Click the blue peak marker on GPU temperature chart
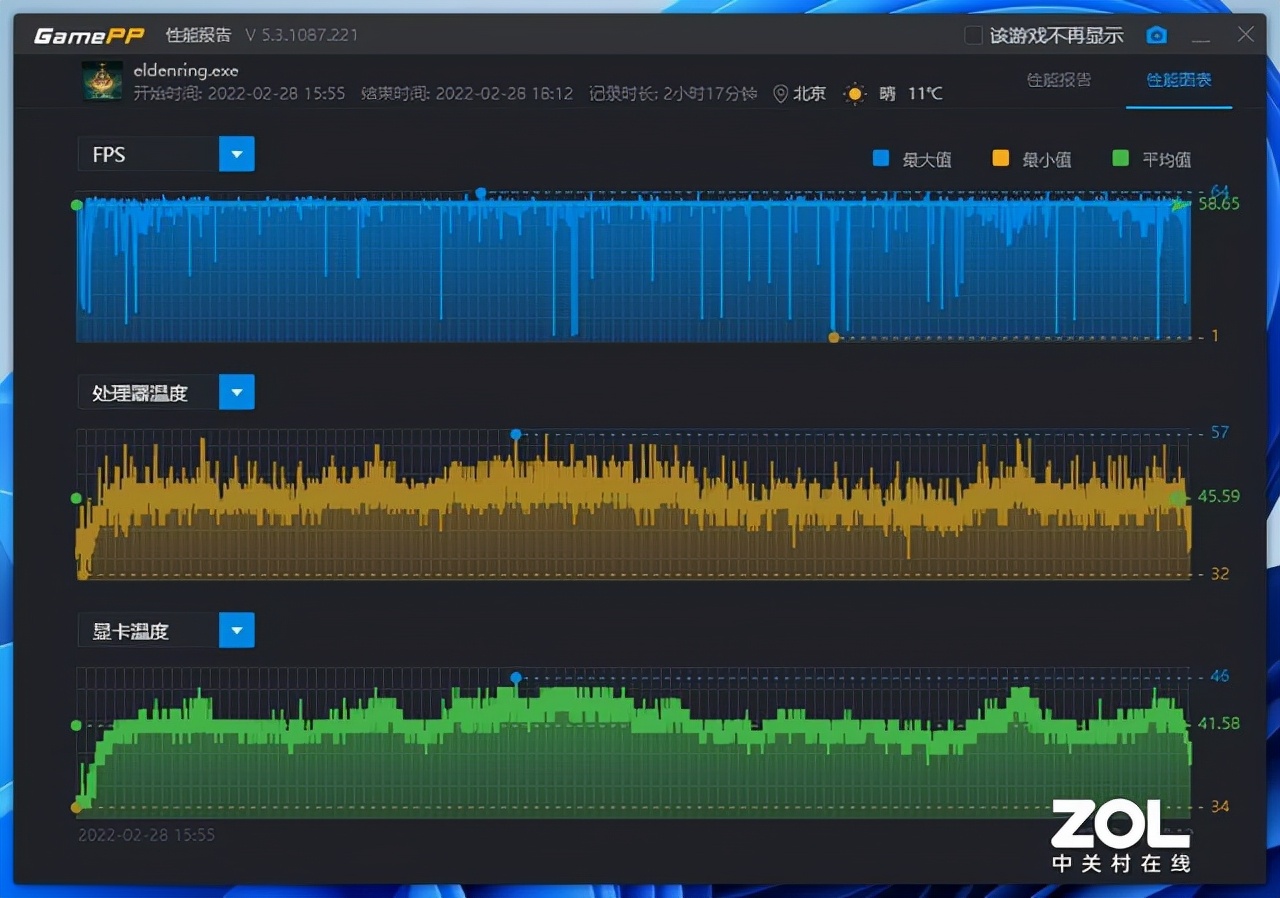The height and width of the screenshot is (898, 1280). pyautogui.click(x=516, y=678)
